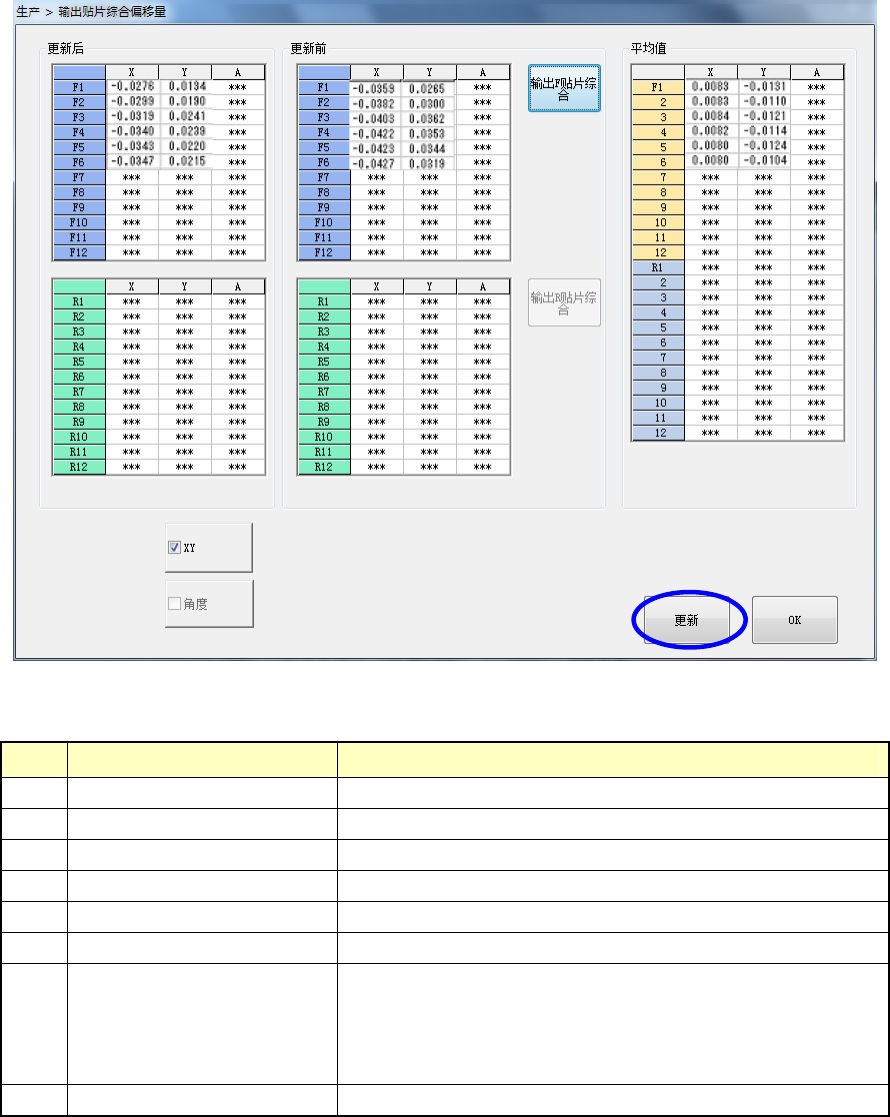This screenshot has width=890, height=1117.
Task: Select row header F10 in 更新前 table
Action: [324, 222]
